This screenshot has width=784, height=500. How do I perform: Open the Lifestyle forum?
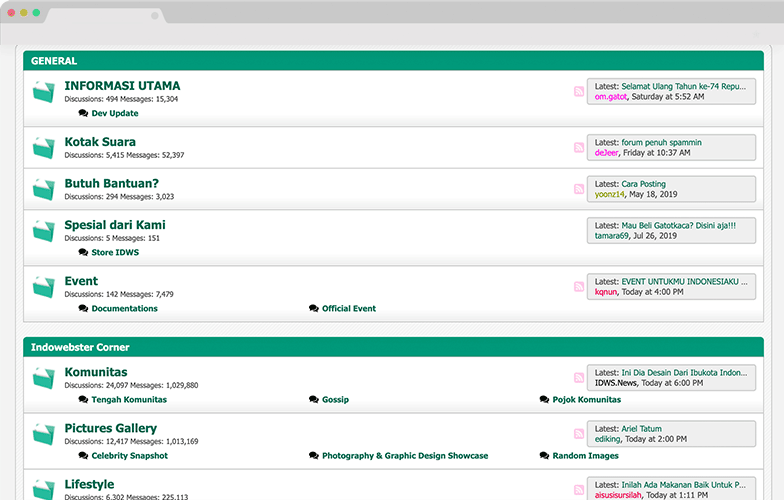pos(89,484)
